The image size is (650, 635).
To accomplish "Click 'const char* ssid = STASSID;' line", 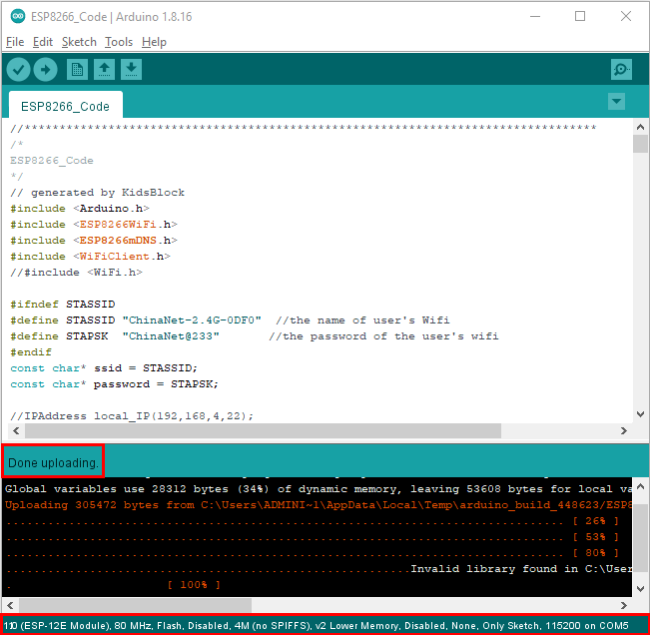I will 104,368.
